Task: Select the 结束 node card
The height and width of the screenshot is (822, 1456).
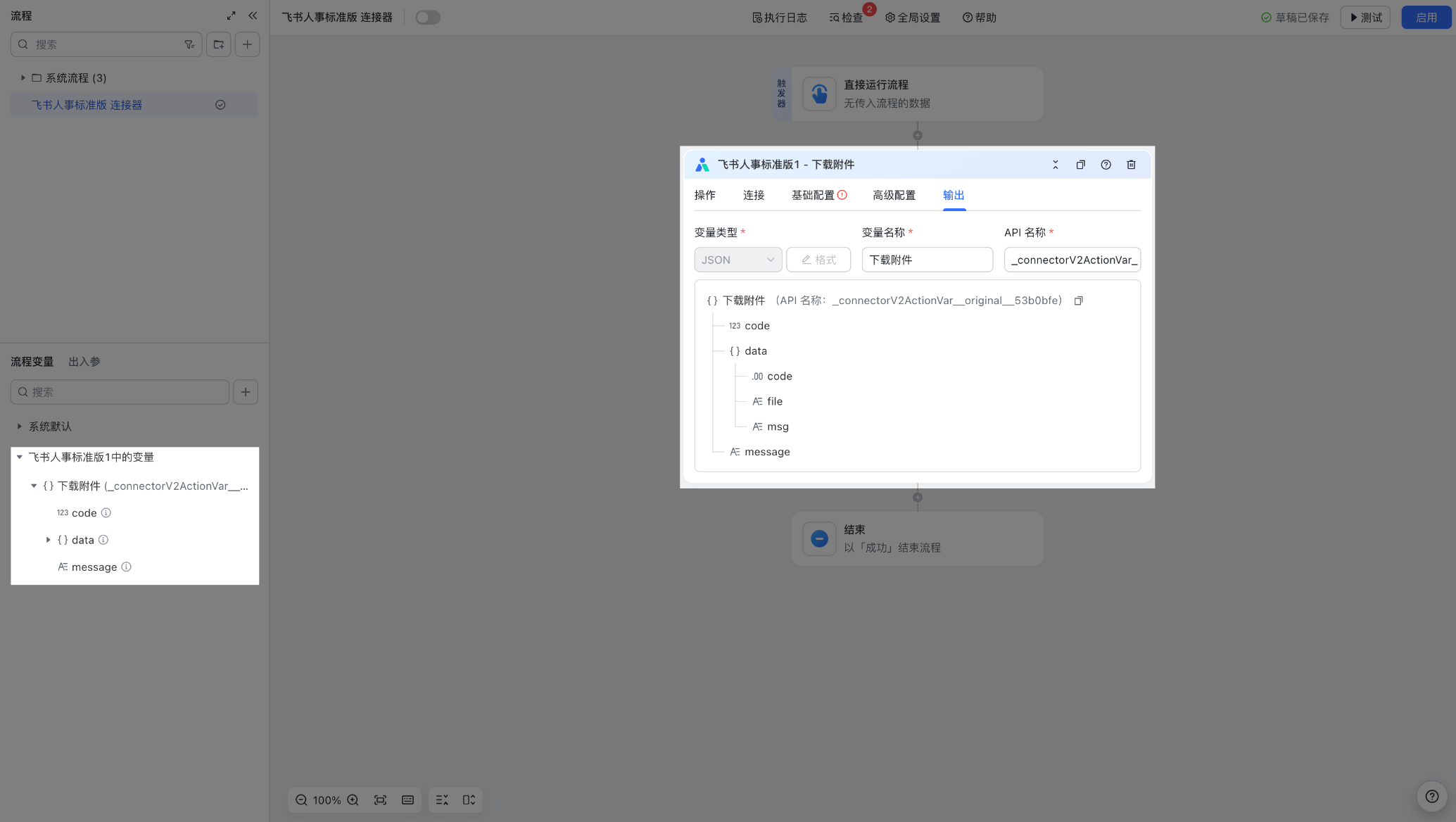Action: pyautogui.click(x=918, y=539)
